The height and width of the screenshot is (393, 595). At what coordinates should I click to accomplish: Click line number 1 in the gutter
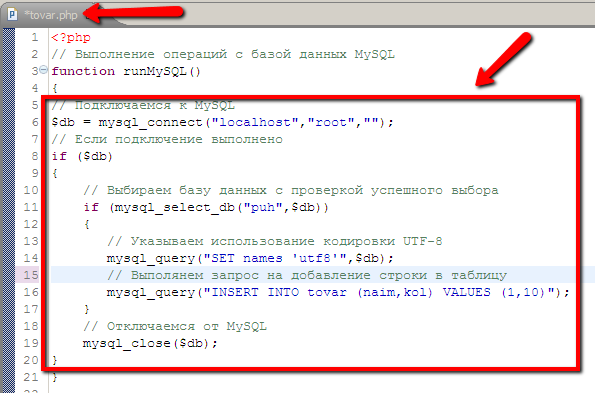35,38
